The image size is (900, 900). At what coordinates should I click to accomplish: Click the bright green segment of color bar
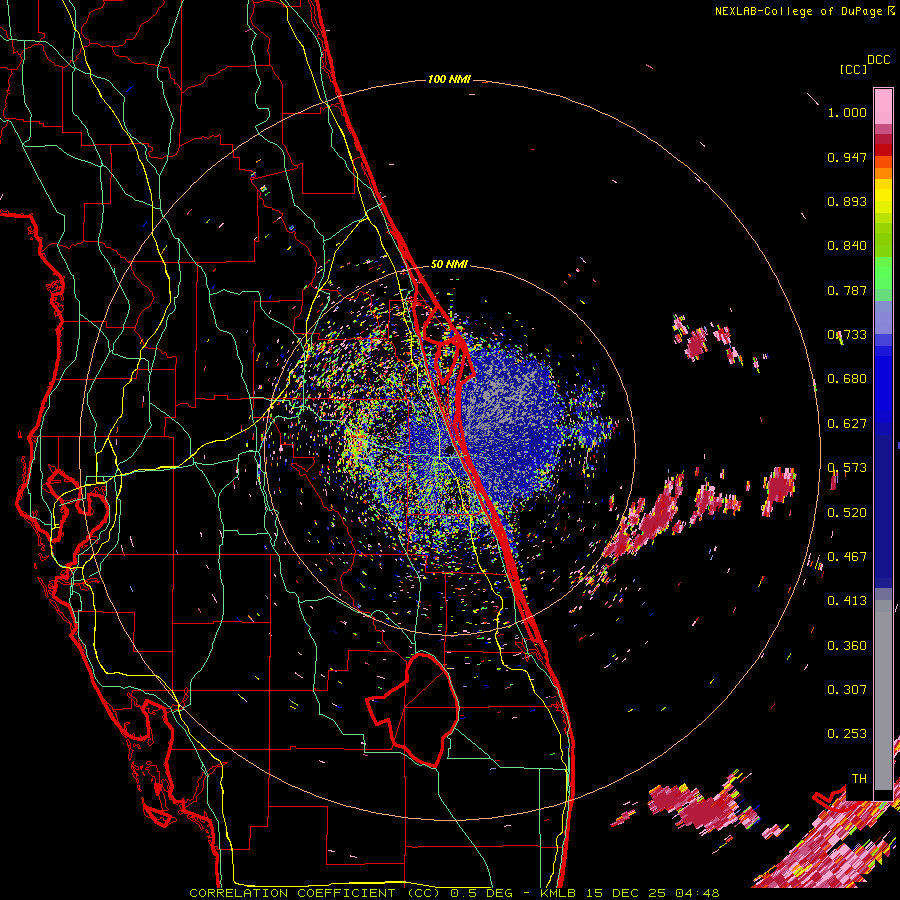point(883,273)
